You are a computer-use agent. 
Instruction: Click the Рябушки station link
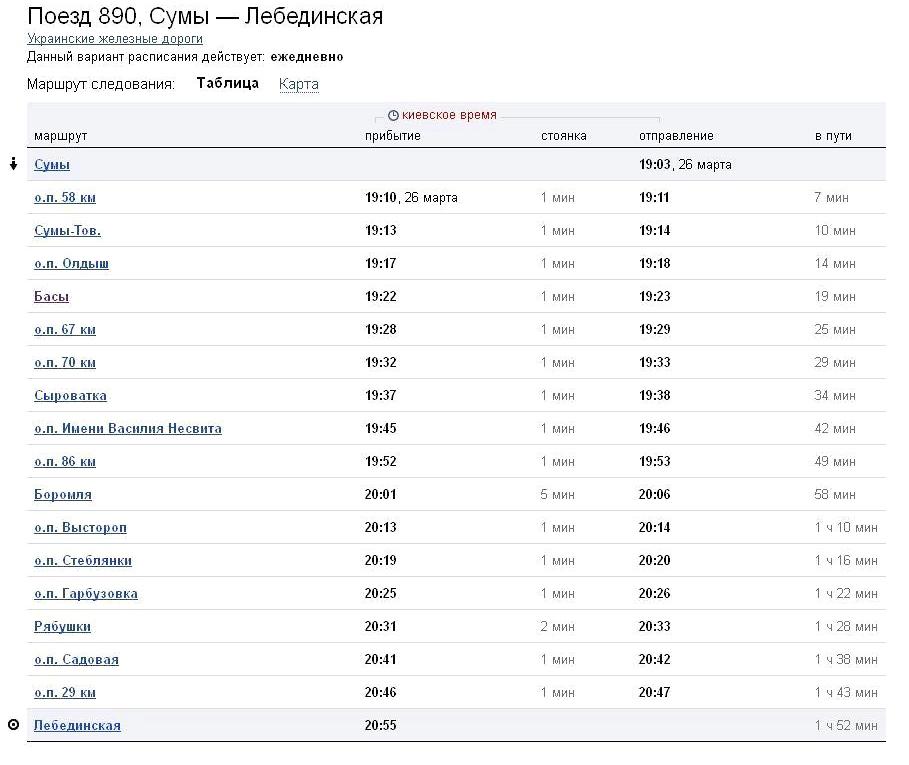point(62,627)
